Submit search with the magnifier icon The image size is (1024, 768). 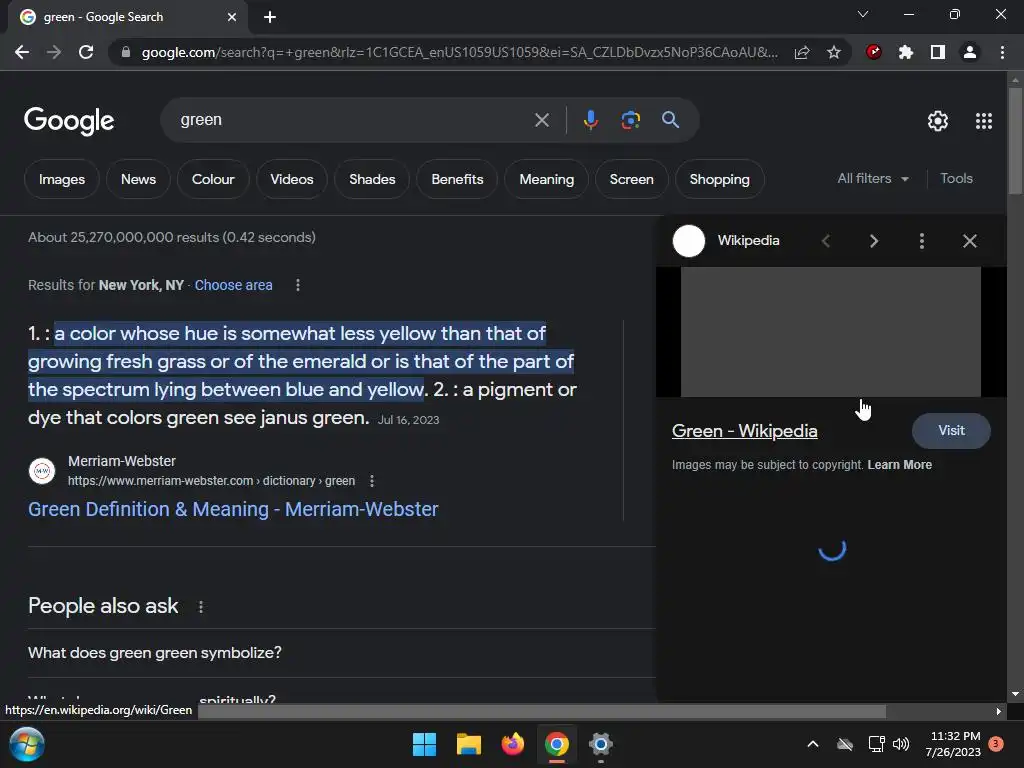(x=670, y=120)
